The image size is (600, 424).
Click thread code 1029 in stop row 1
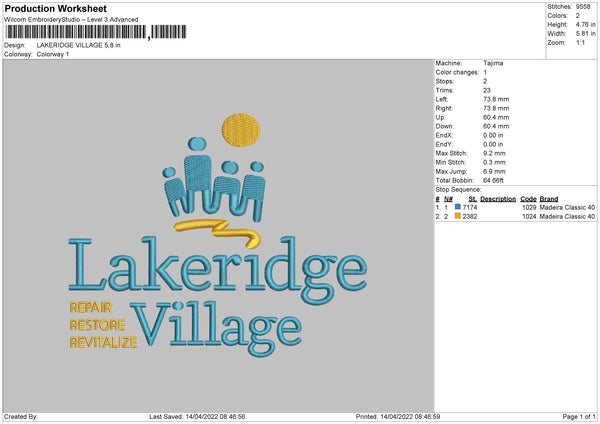coord(529,207)
